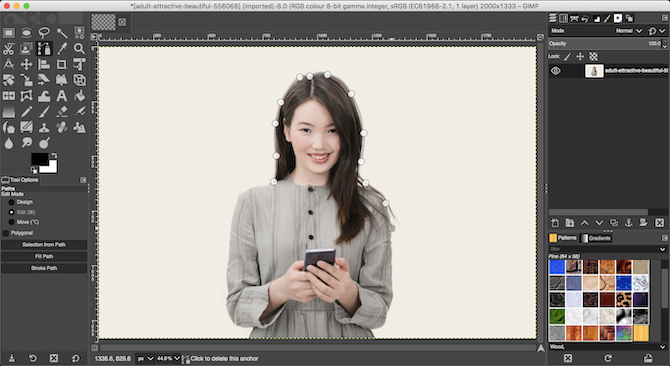Toggle visibility of the adult-attractive-beautiful layer
670x366 pixels.
click(x=555, y=71)
